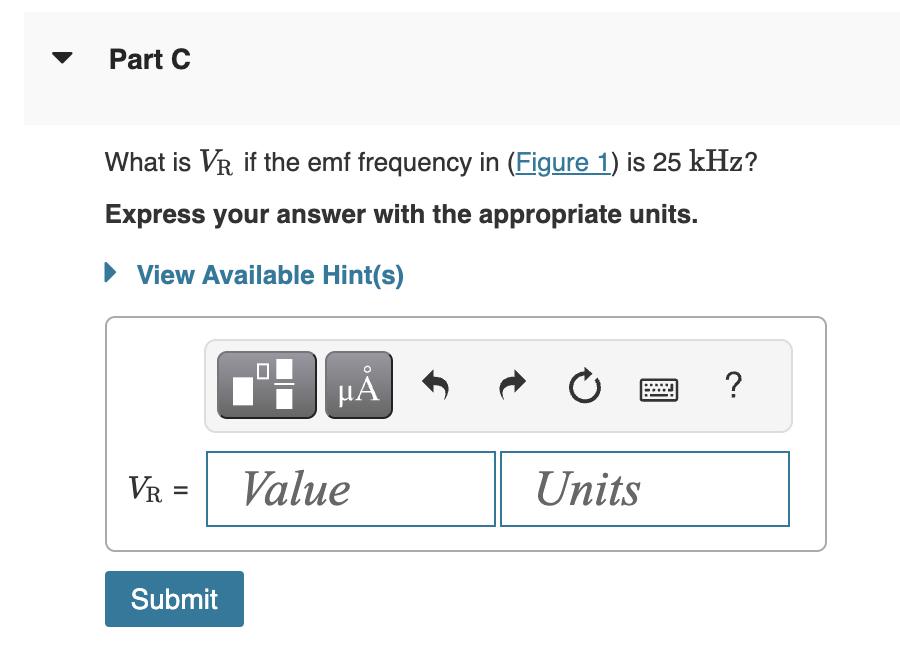Open the on-screen keyboard icon
This screenshot has width=900, height=662.
point(660,389)
